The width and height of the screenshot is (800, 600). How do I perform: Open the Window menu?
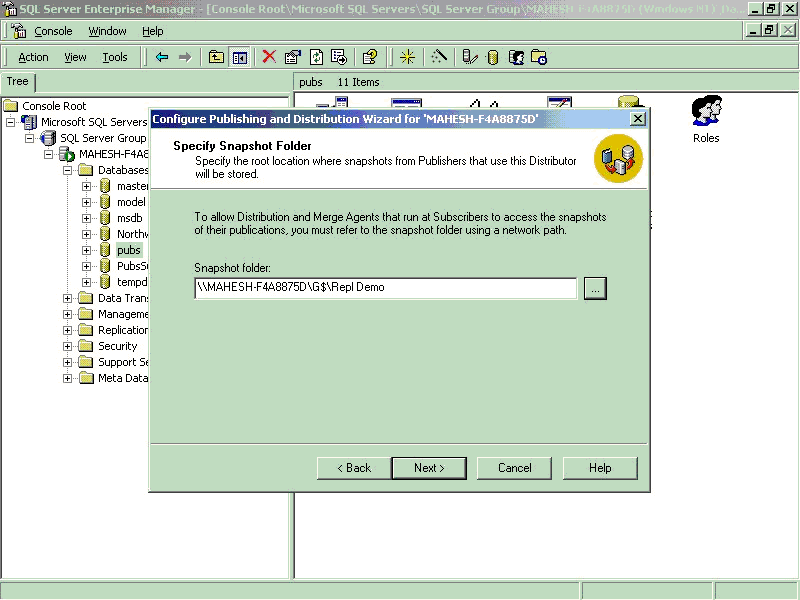coord(107,31)
